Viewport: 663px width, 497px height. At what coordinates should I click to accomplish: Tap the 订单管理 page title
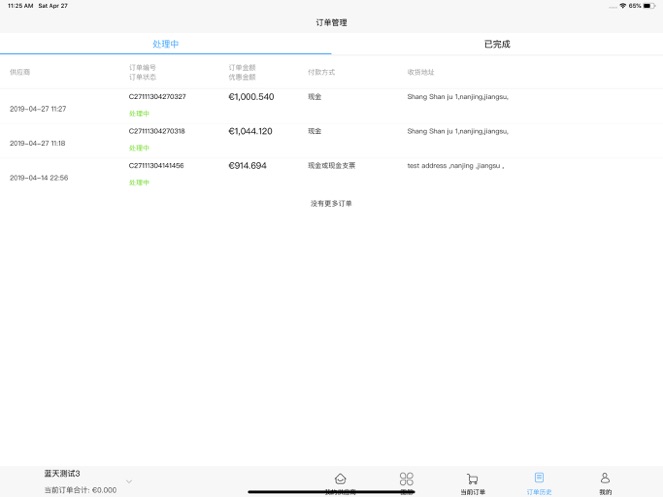click(331, 22)
